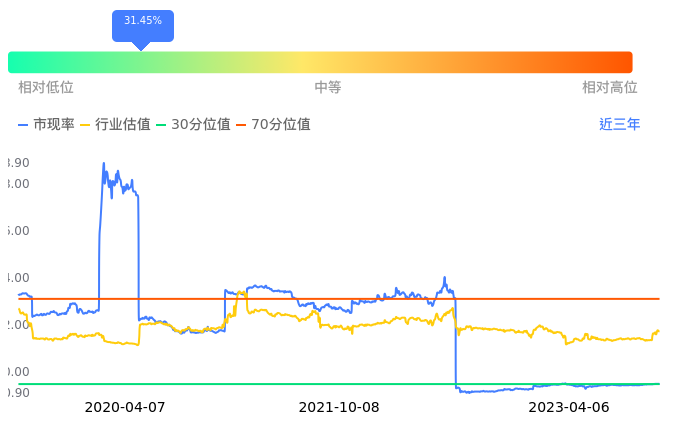Click the 2020-04-07 date axis label
Image resolution: width=686 pixels, height=442 pixels.
(x=125, y=408)
